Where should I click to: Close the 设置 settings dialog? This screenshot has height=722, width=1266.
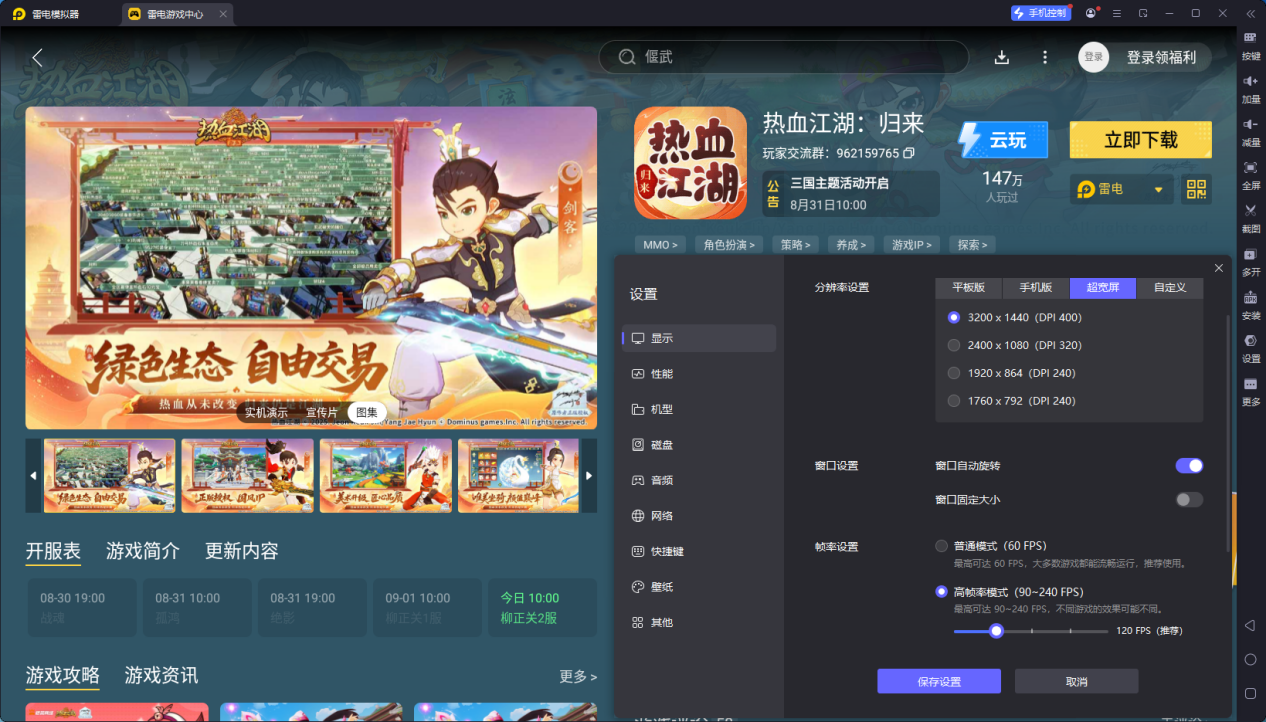pos(1218,268)
